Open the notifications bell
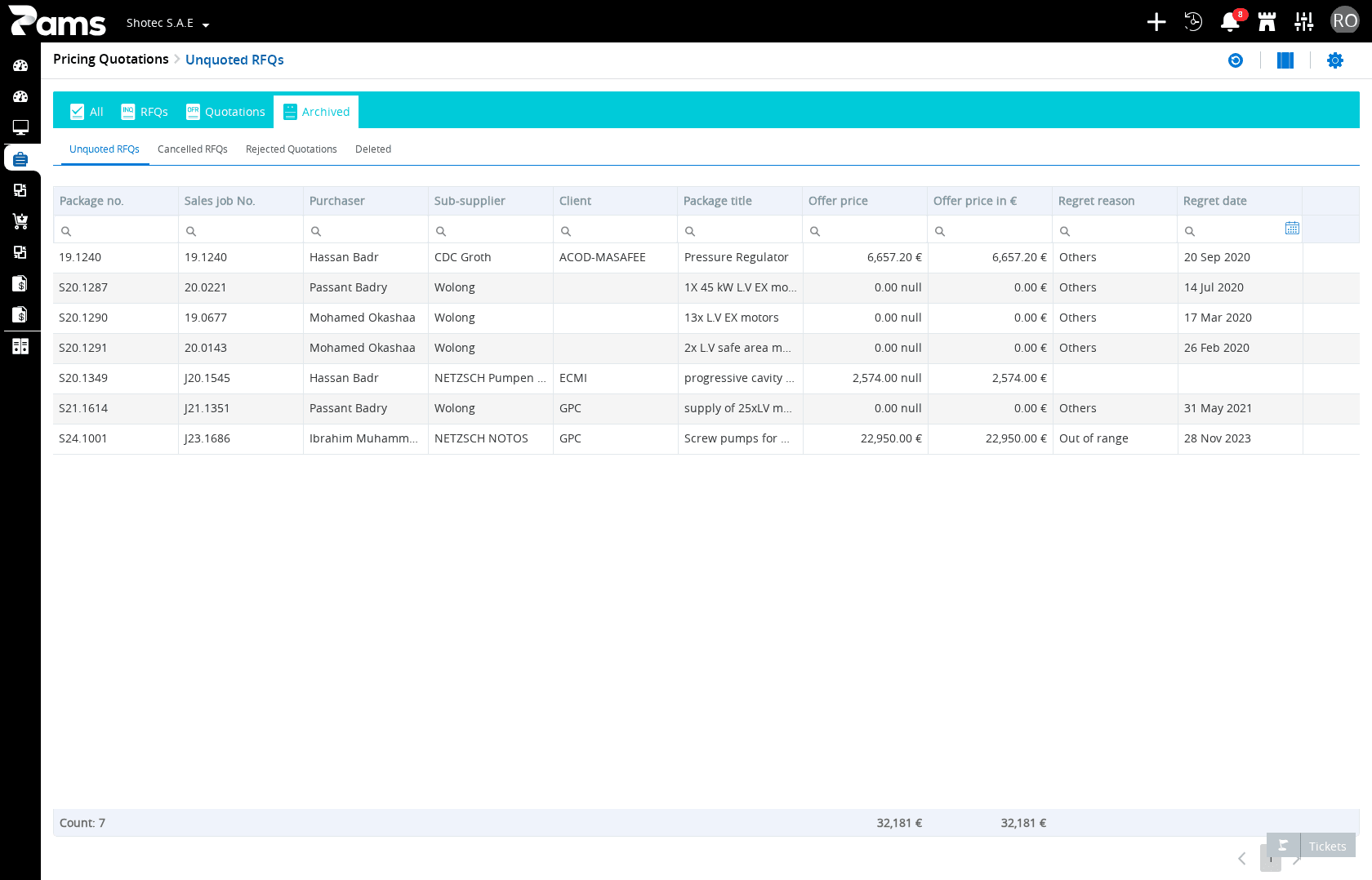Image resolution: width=1372 pixels, height=880 pixels. click(1230, 22)
